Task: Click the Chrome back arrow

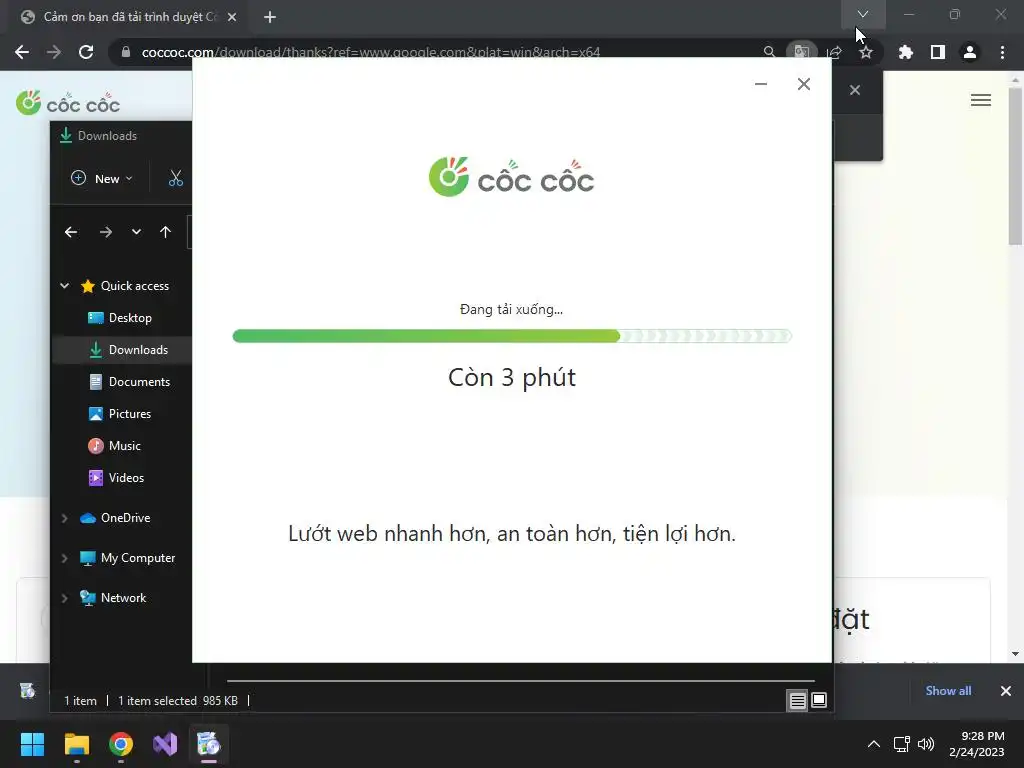Action: click(22, 52)
